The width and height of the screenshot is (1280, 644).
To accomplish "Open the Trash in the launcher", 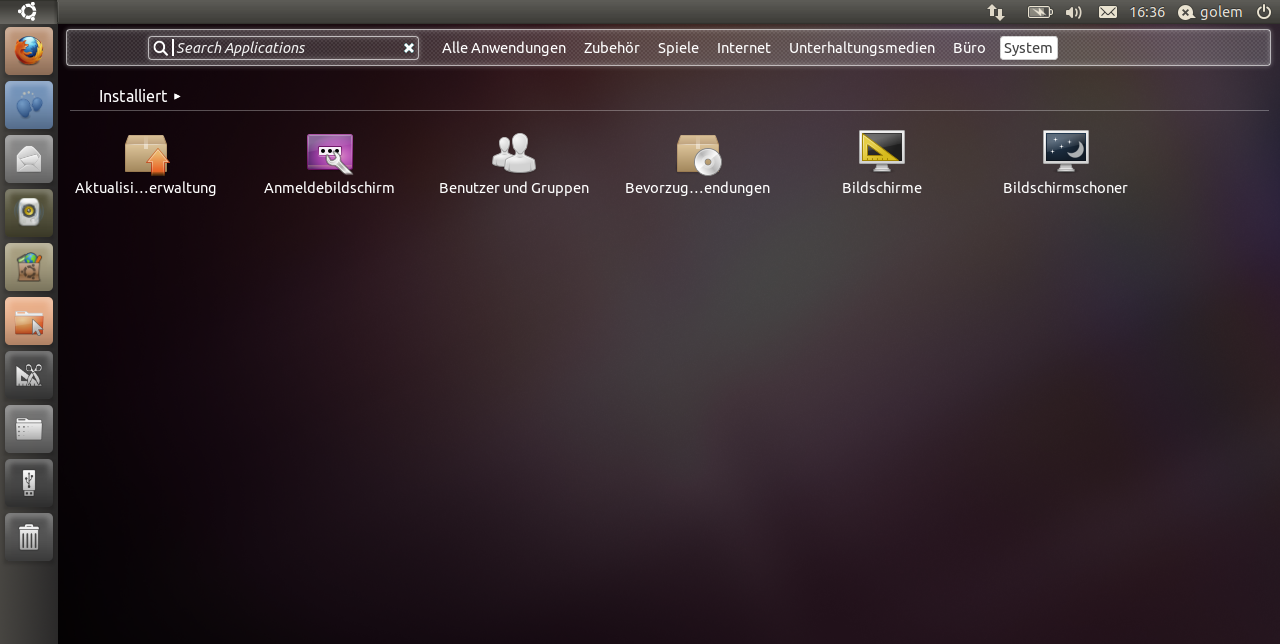I will point(29,537).
